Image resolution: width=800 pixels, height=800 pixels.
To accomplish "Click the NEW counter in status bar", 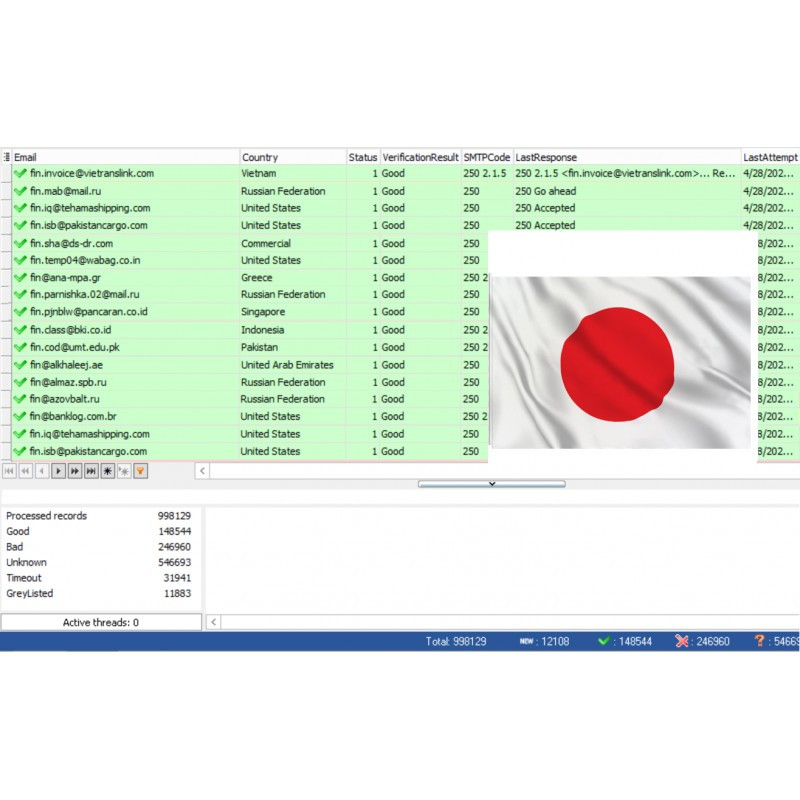I will click(x=526, y=641).
